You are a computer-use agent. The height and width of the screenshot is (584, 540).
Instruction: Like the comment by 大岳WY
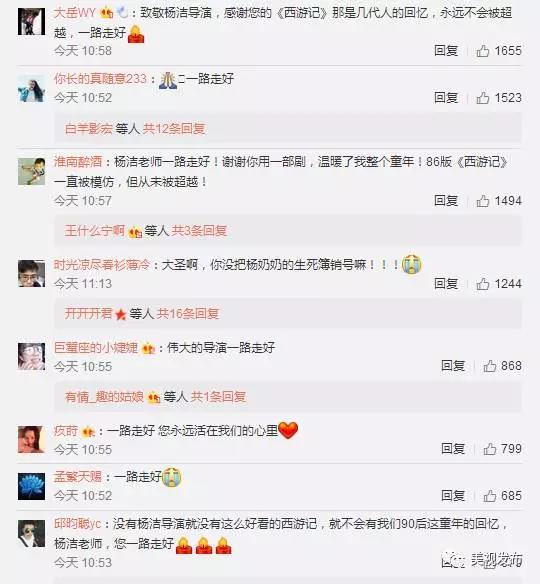pyautogui.click(x=483, y=51)
